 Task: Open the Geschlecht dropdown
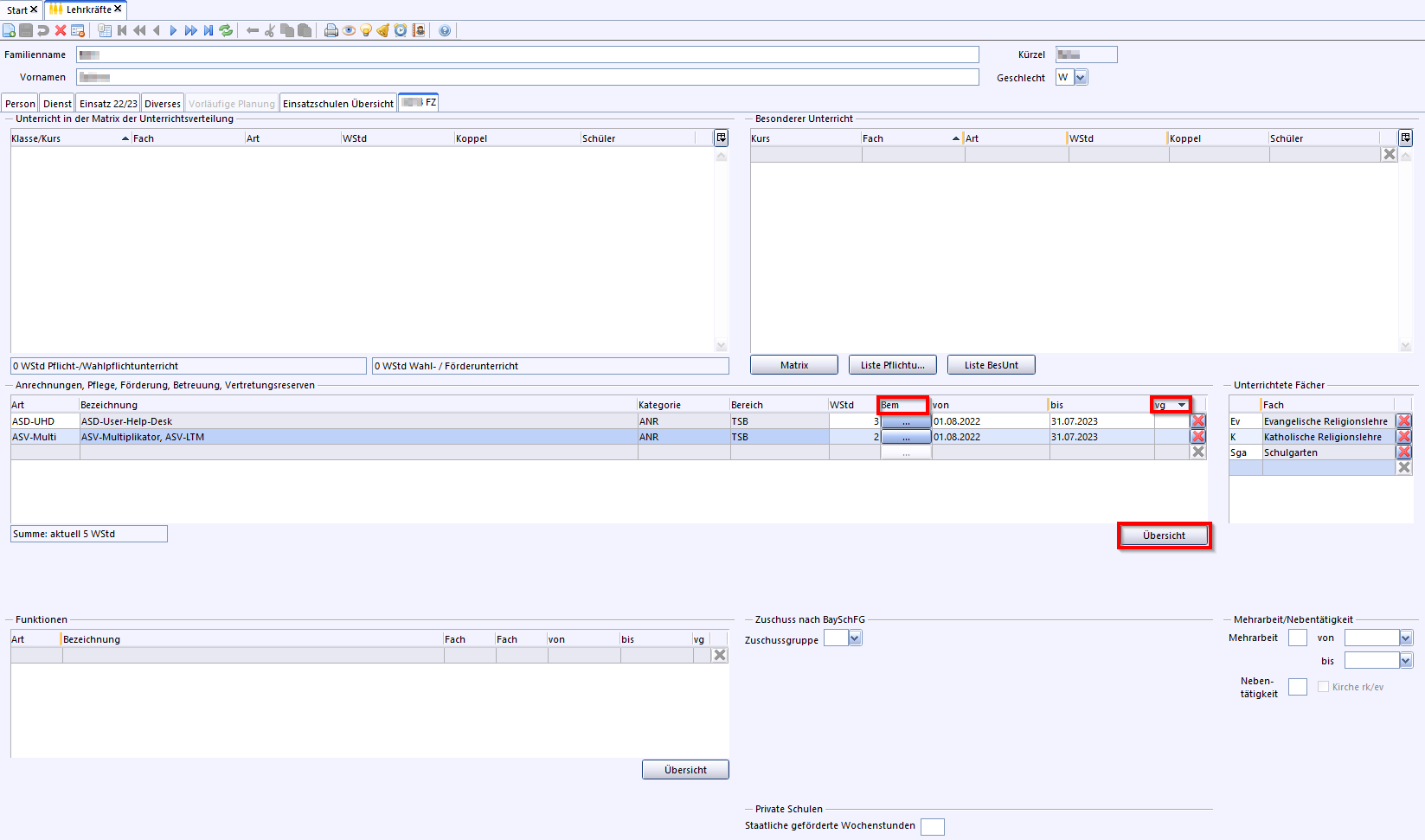1081,77
